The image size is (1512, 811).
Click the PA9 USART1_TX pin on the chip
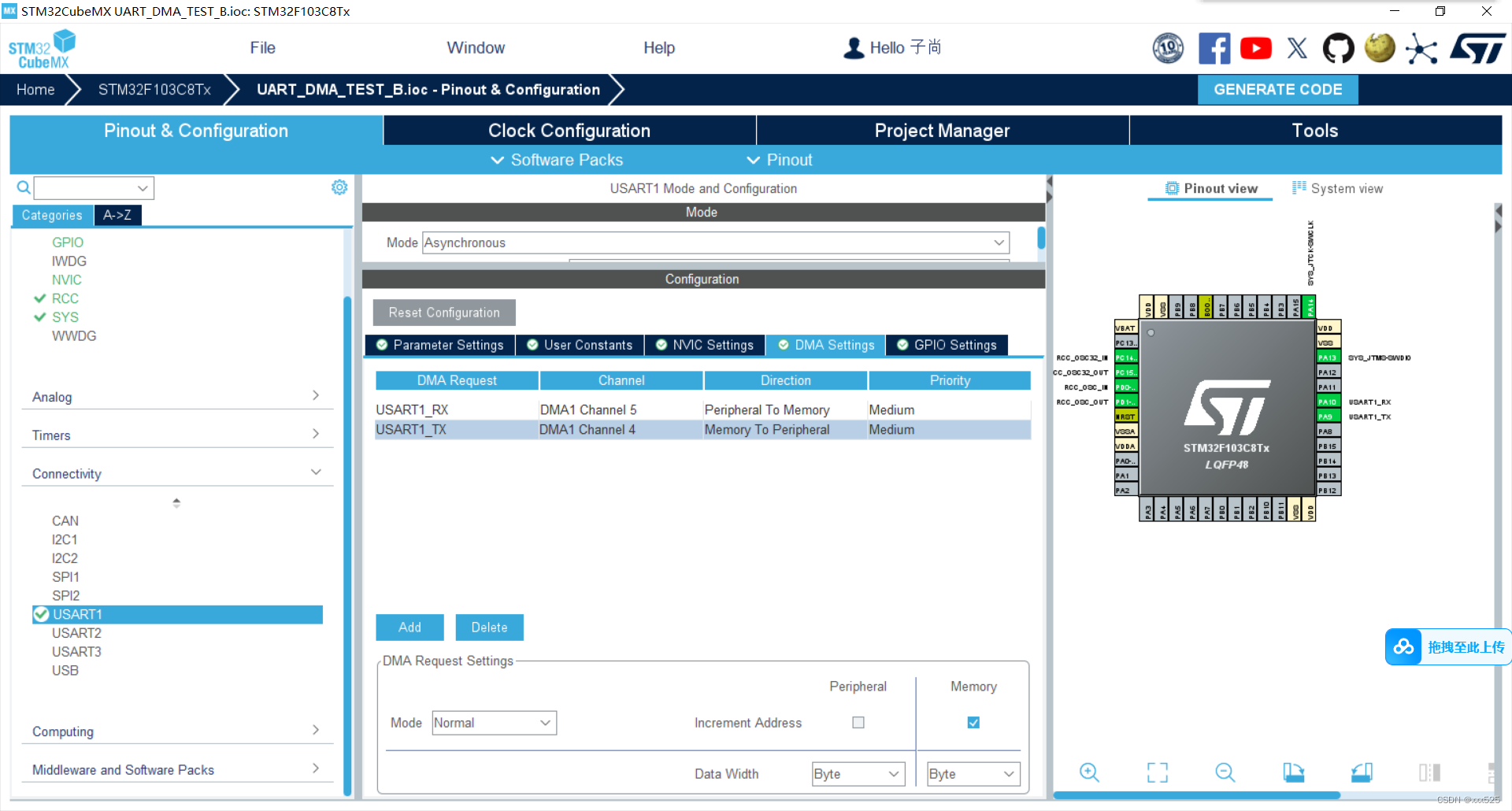(1328, 417)
